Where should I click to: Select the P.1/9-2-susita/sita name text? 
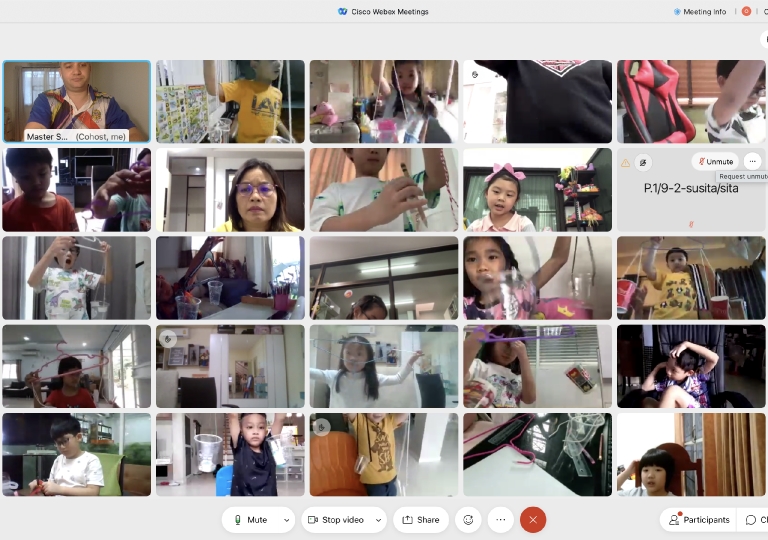691,188
